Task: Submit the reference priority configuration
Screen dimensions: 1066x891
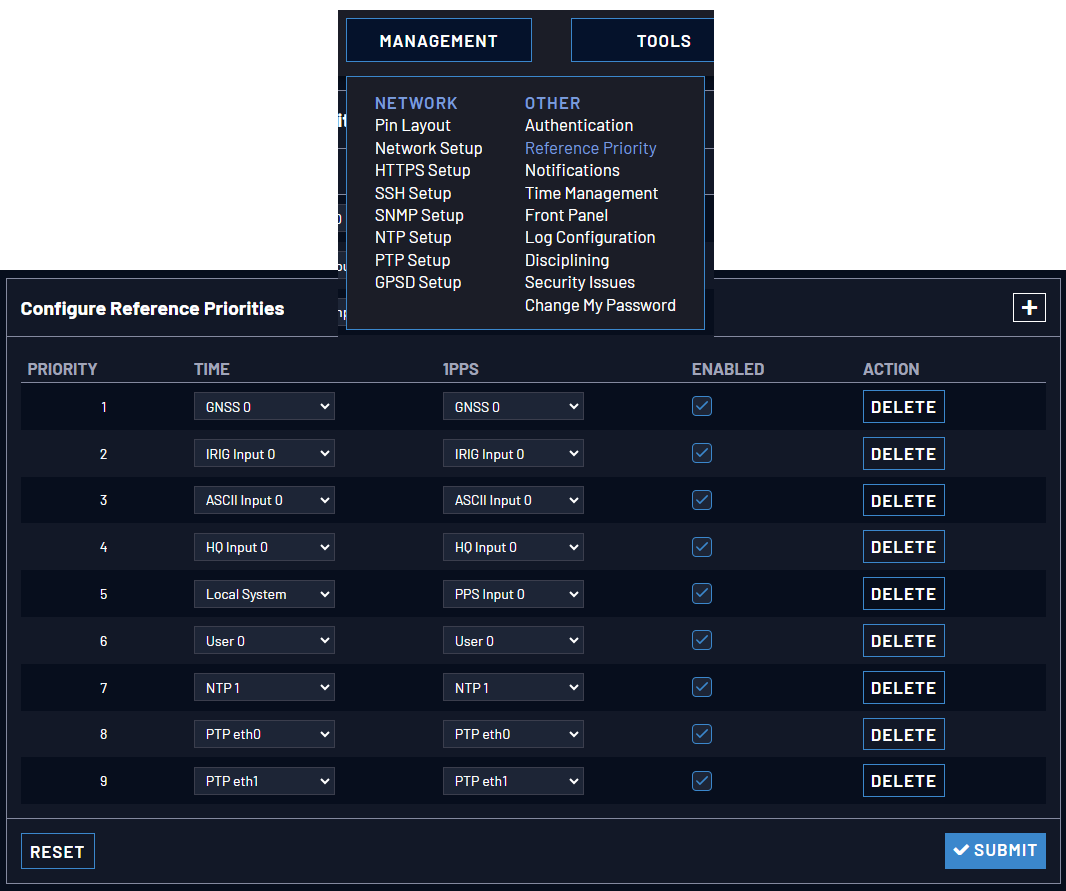Action: pos(995,850)
